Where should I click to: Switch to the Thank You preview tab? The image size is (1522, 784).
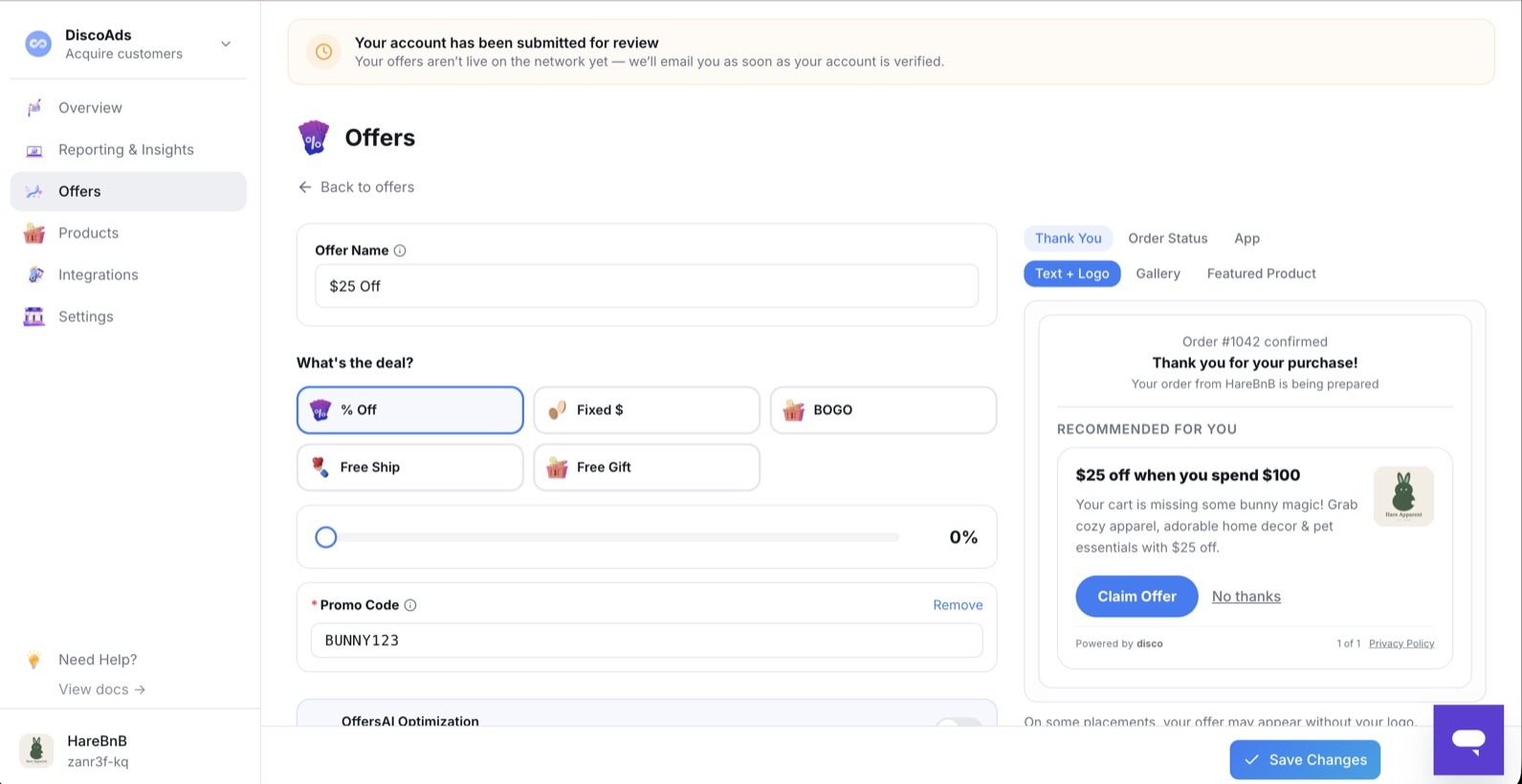[x=1068, y=238]
